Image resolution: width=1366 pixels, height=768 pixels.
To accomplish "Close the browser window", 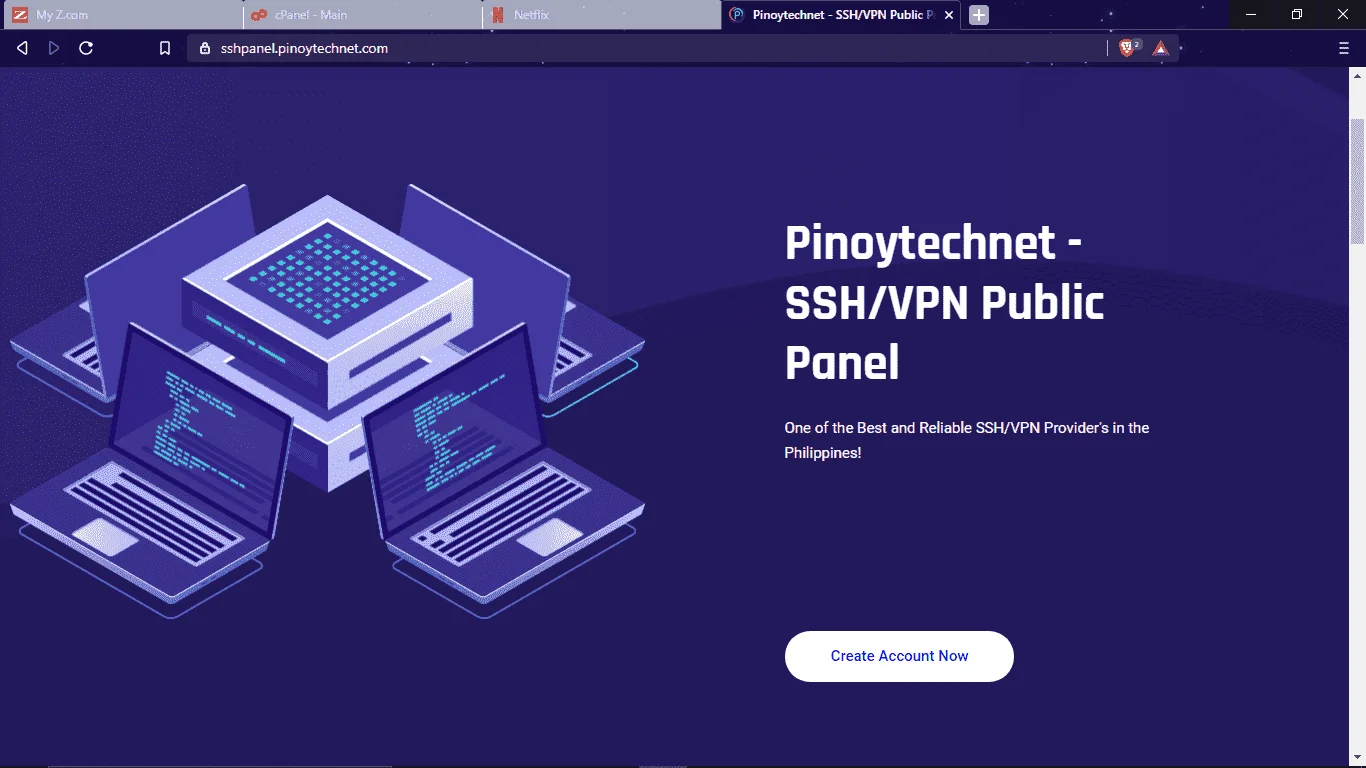I will pos(1343,14).
